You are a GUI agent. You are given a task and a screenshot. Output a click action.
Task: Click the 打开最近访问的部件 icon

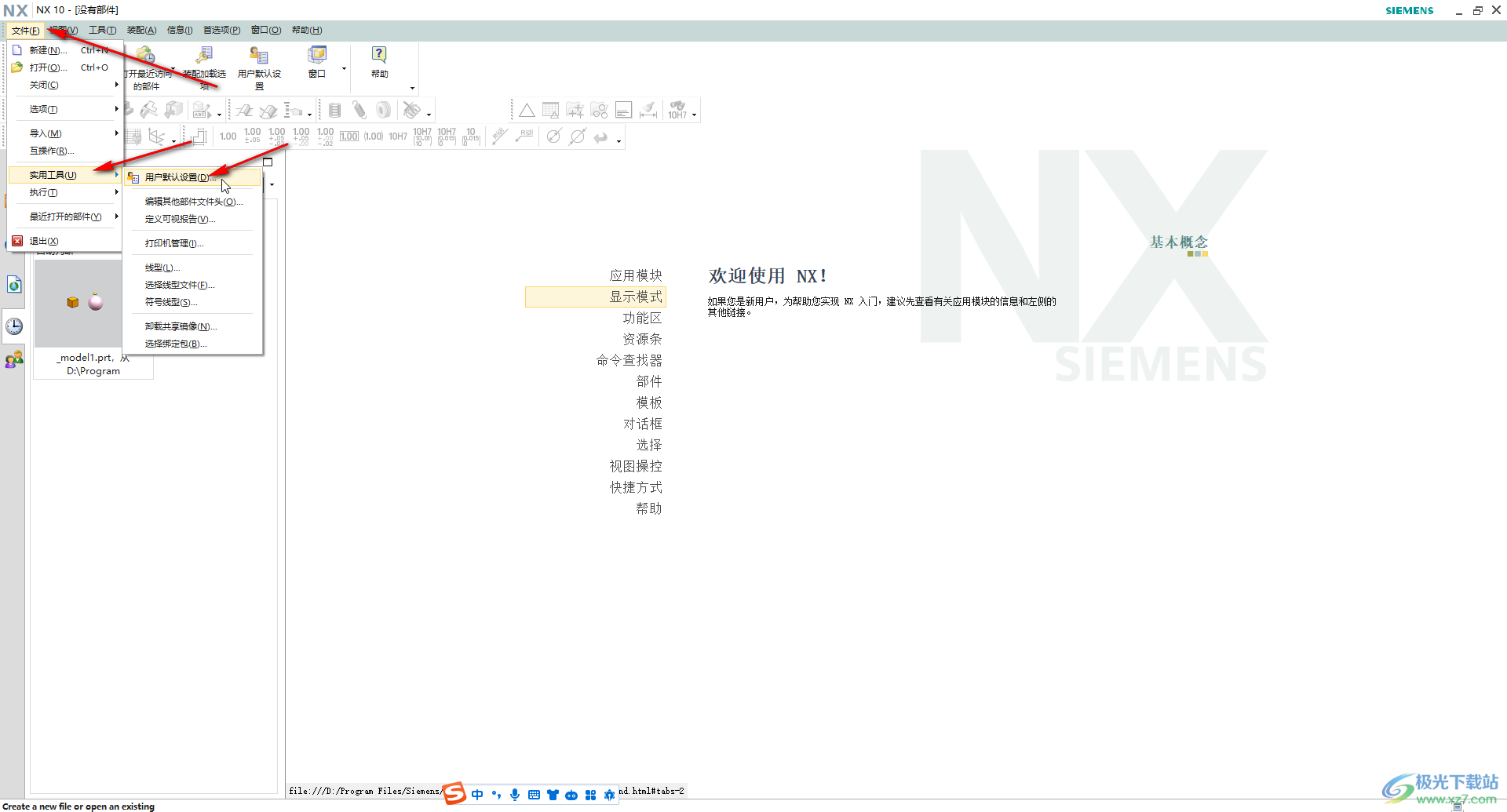click(x=146, y=56)
